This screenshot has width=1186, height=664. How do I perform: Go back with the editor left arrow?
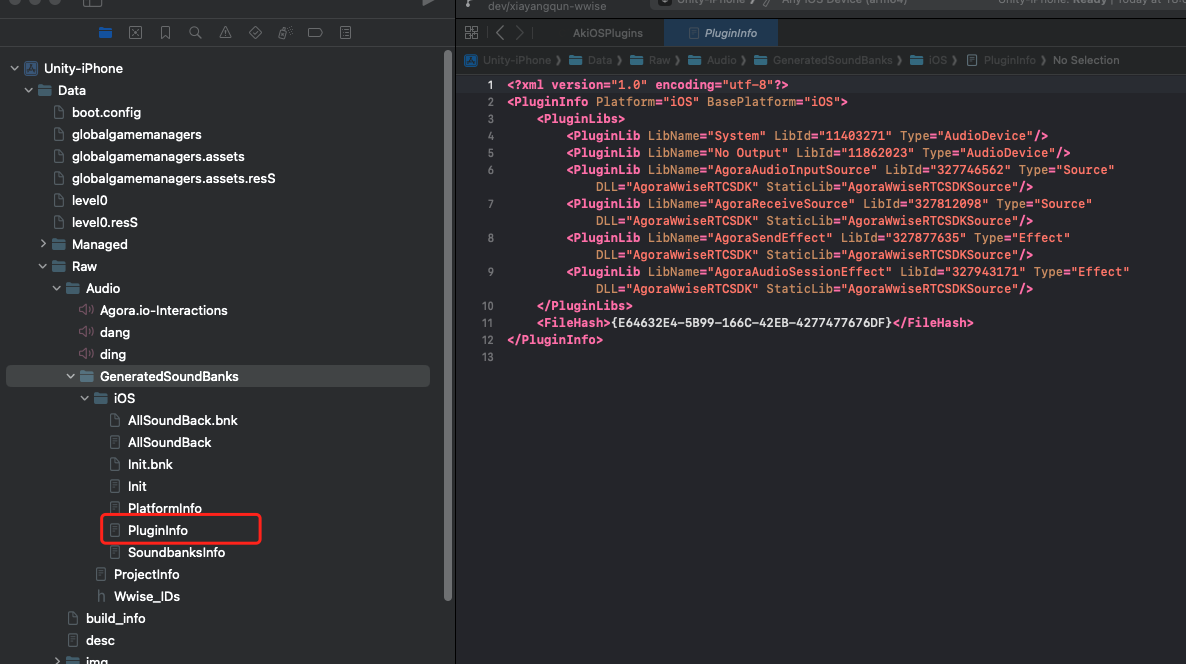(500, 33)
